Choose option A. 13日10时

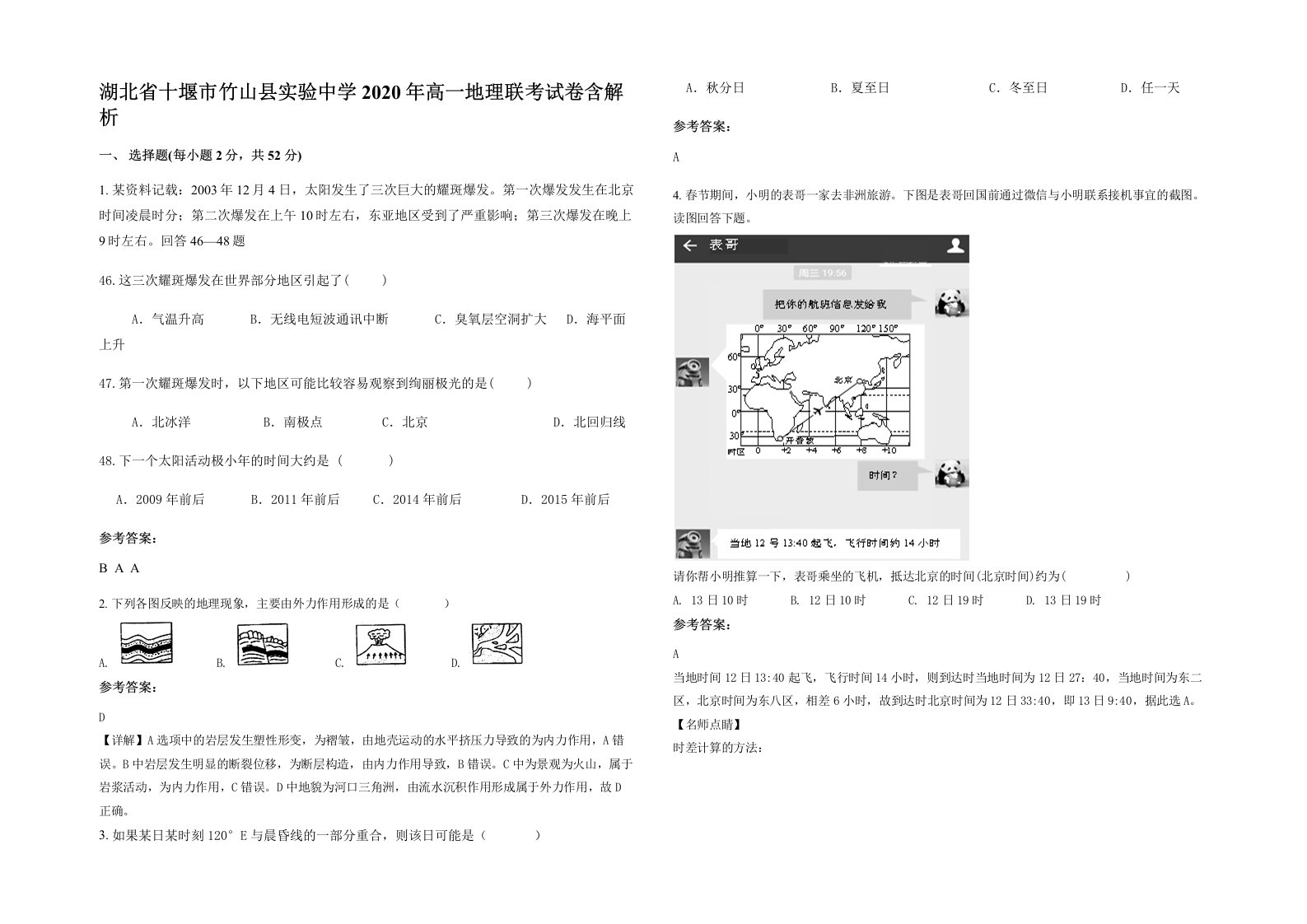click(x=711, y=600)
